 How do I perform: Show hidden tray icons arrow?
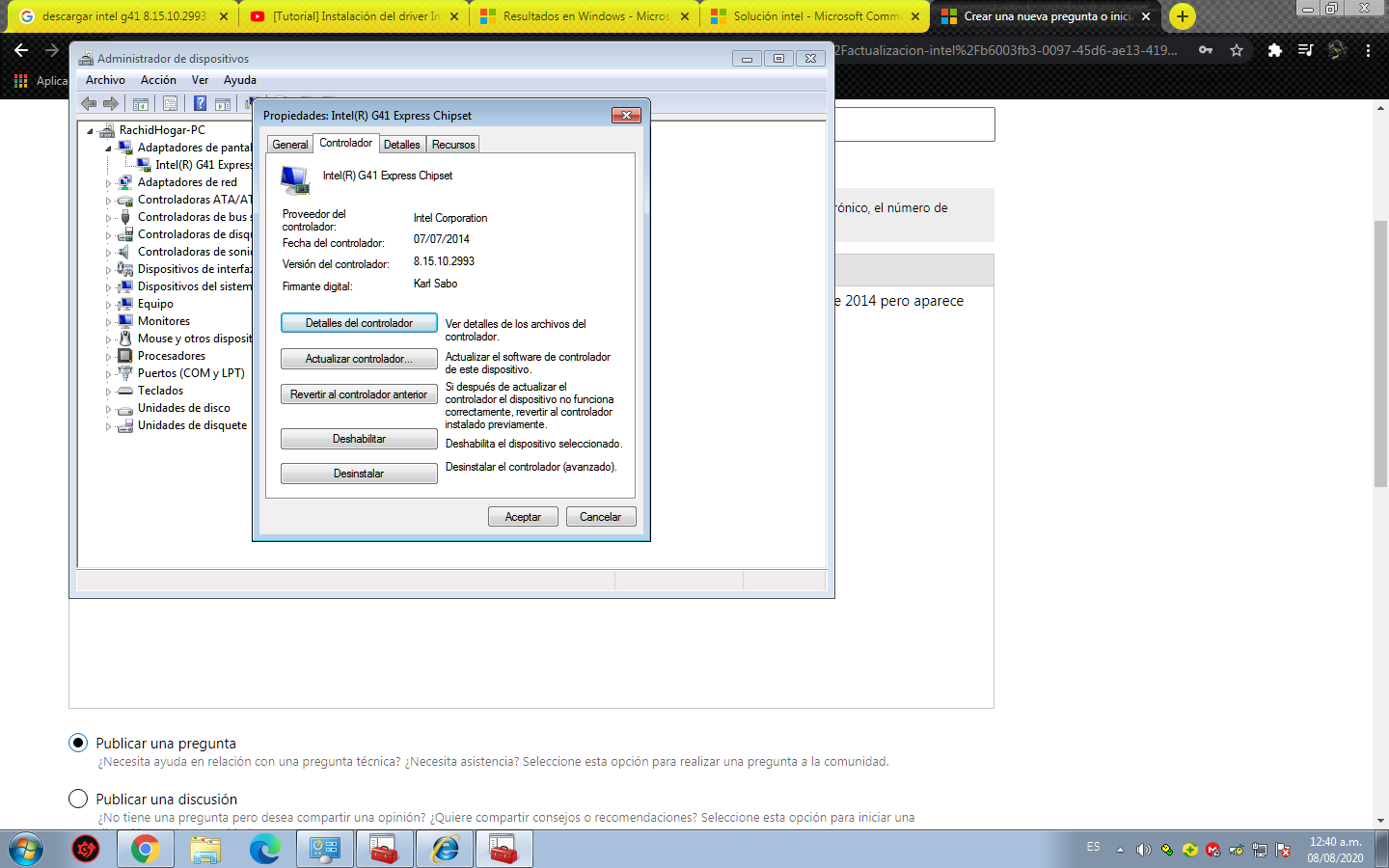[1120, 850]
